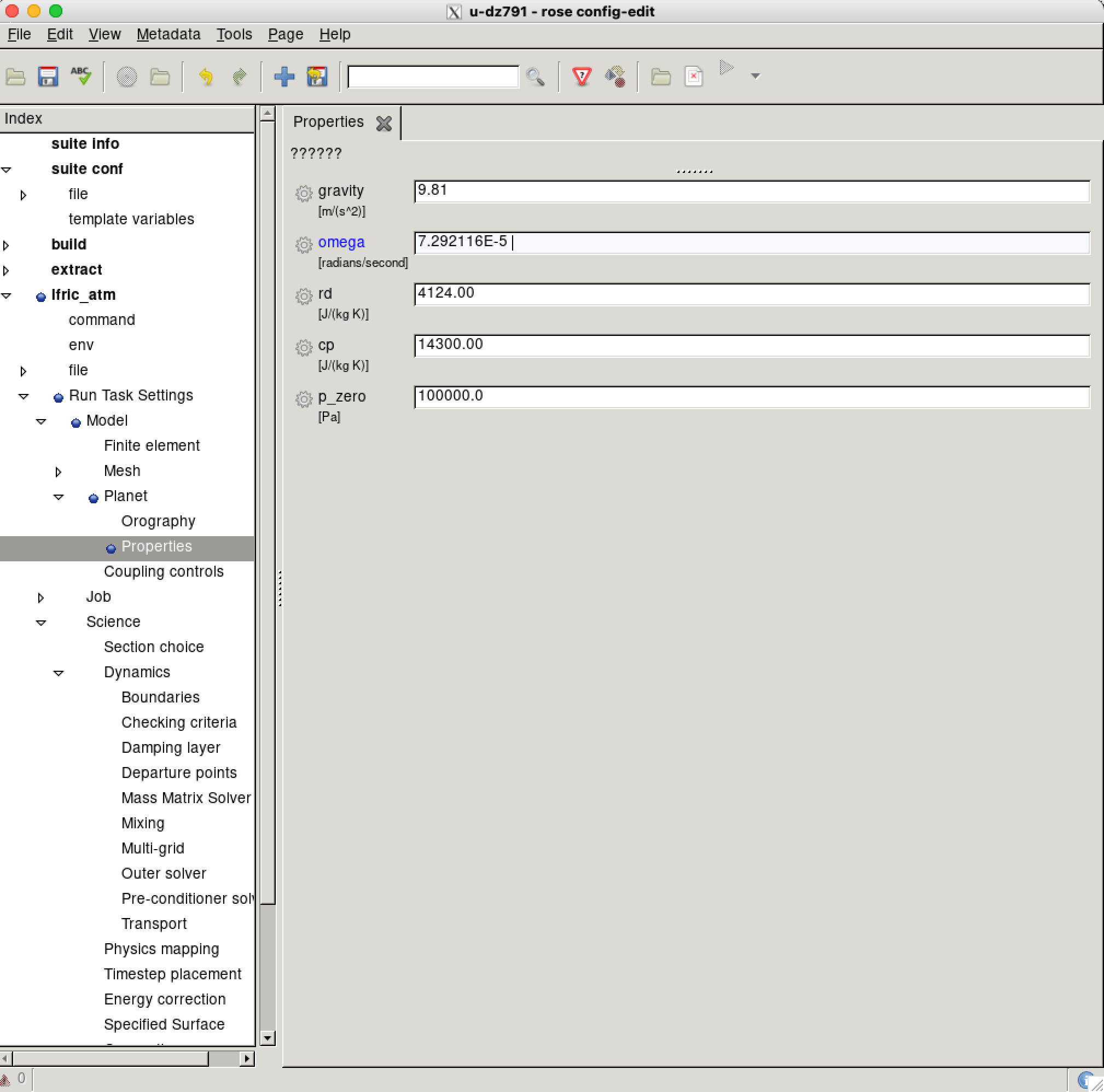1104x1092 pixels.
Task: Expand the file node under lfric_atm
Action: click(x=23, y=371)
